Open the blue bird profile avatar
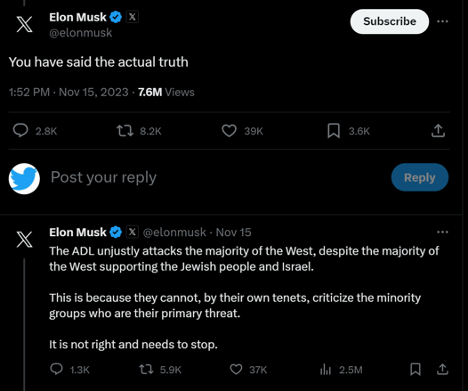468x391 pixels. tap(24, 179)
